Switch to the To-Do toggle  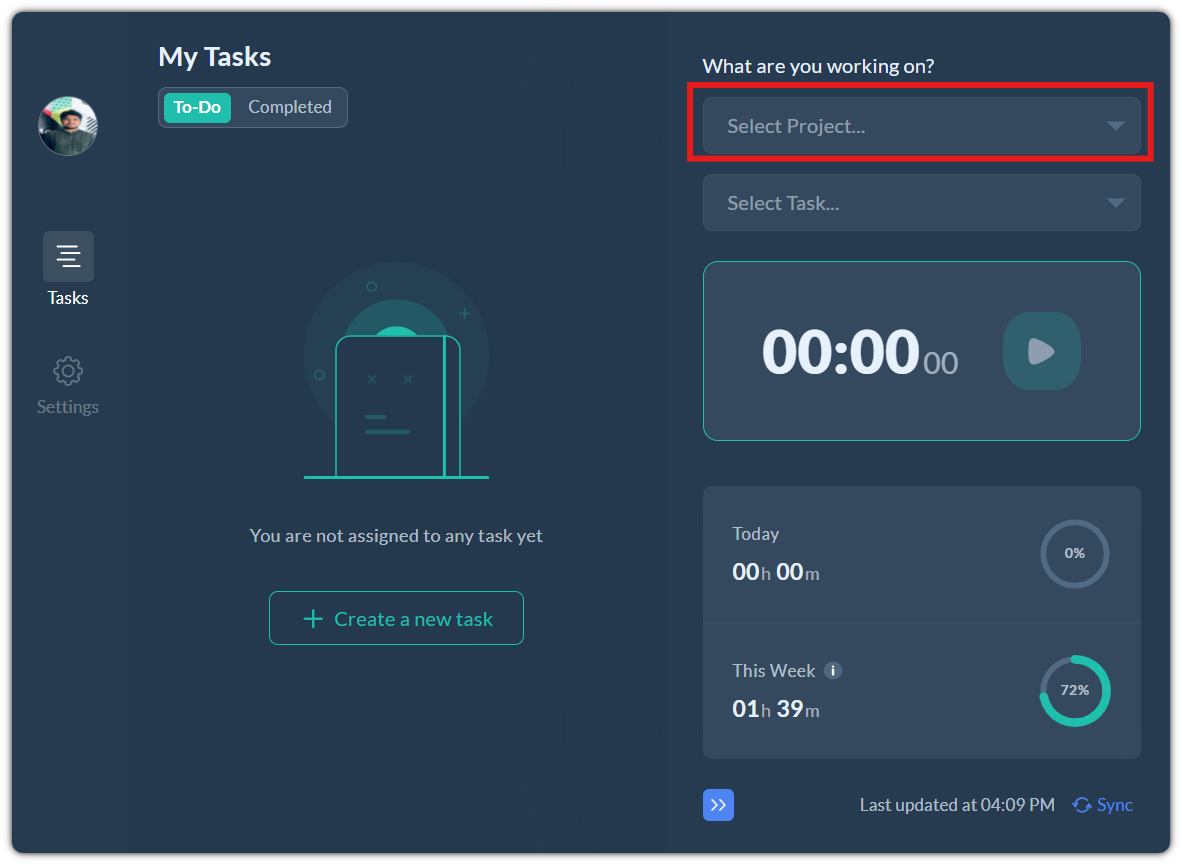coord(197,107)
